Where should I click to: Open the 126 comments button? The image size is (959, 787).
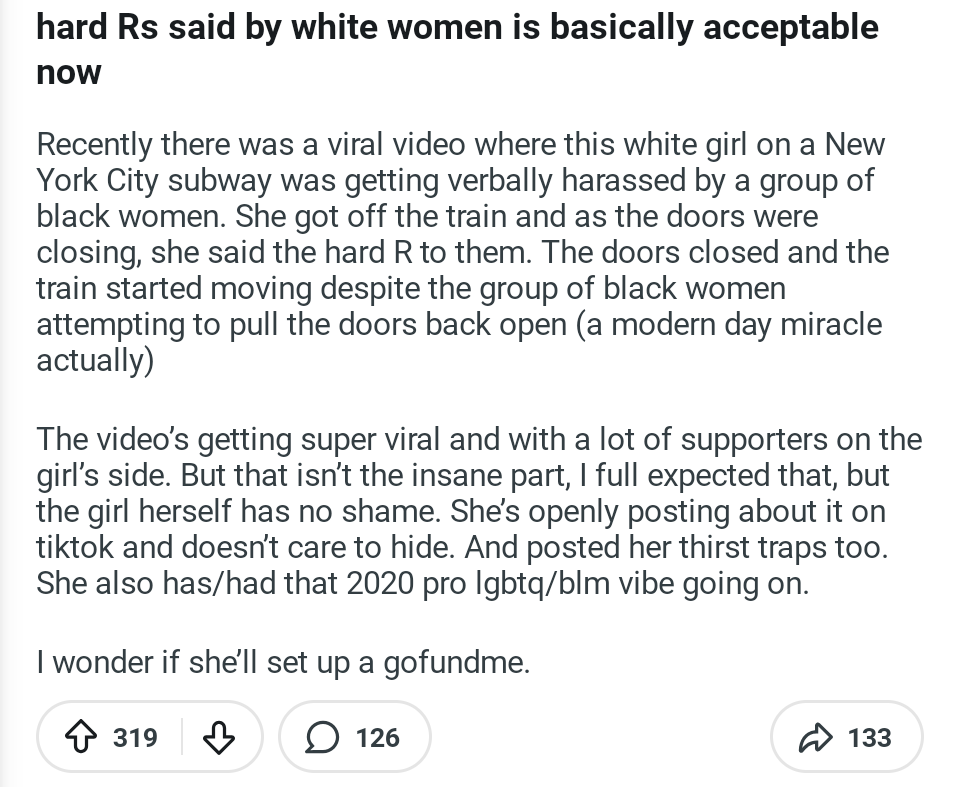pyautogui.click(x=354, y=738)
